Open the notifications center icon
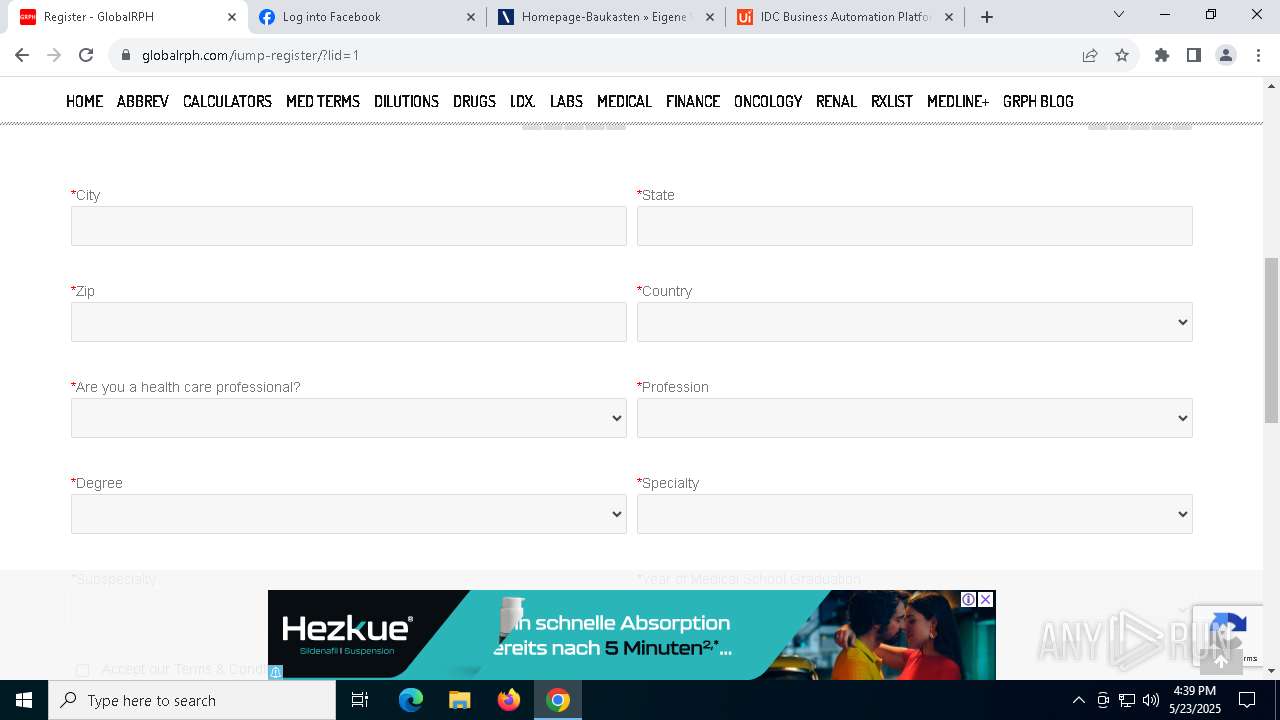This screenshot has height=720, width=1280. 1247,700
